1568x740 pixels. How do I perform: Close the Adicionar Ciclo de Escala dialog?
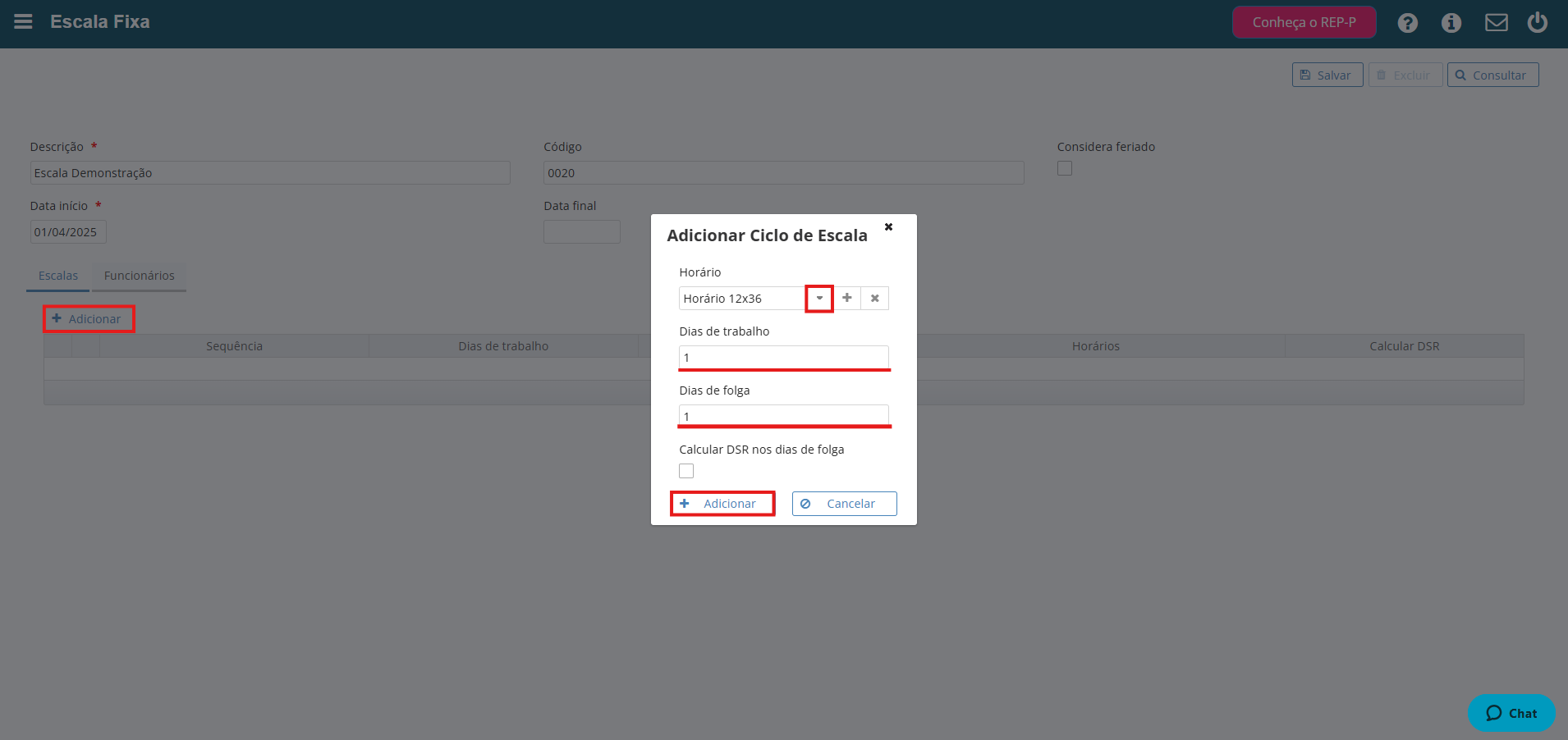click(888, 226)
